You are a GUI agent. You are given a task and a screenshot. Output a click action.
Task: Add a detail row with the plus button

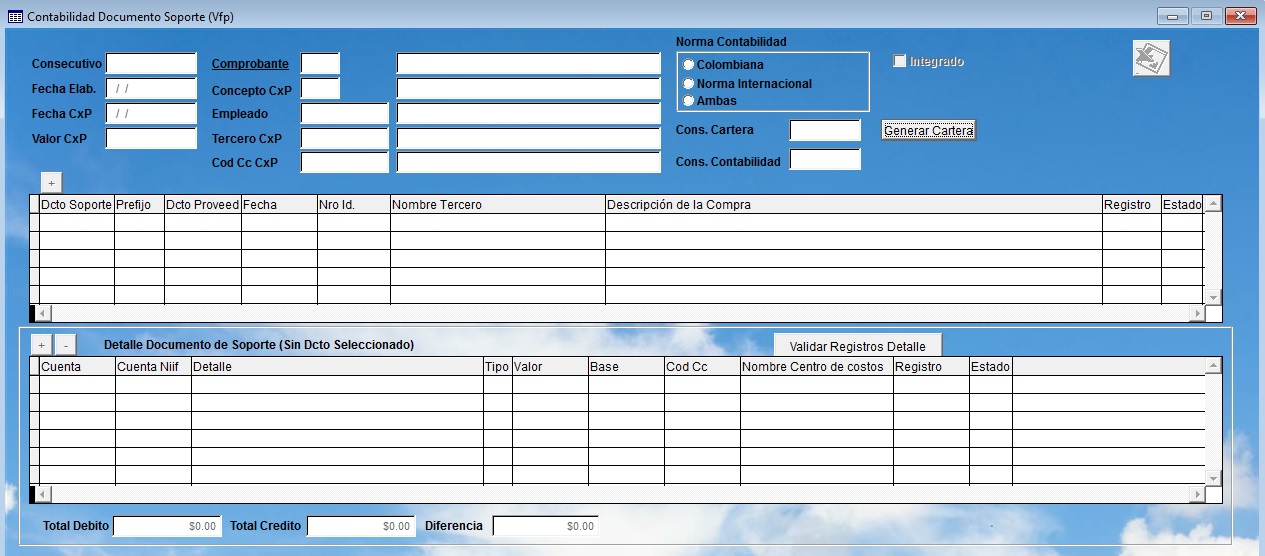[x=41, y=344]
